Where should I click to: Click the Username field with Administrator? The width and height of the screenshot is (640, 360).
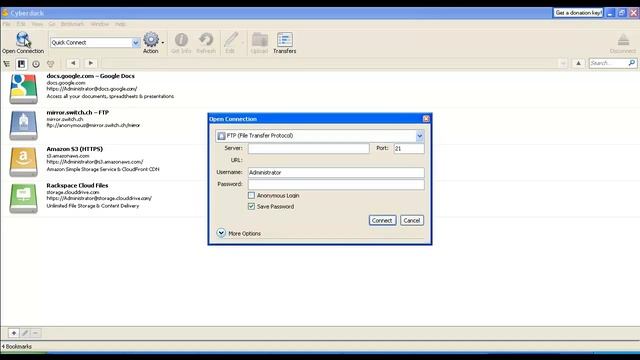(x=336, y=173)
